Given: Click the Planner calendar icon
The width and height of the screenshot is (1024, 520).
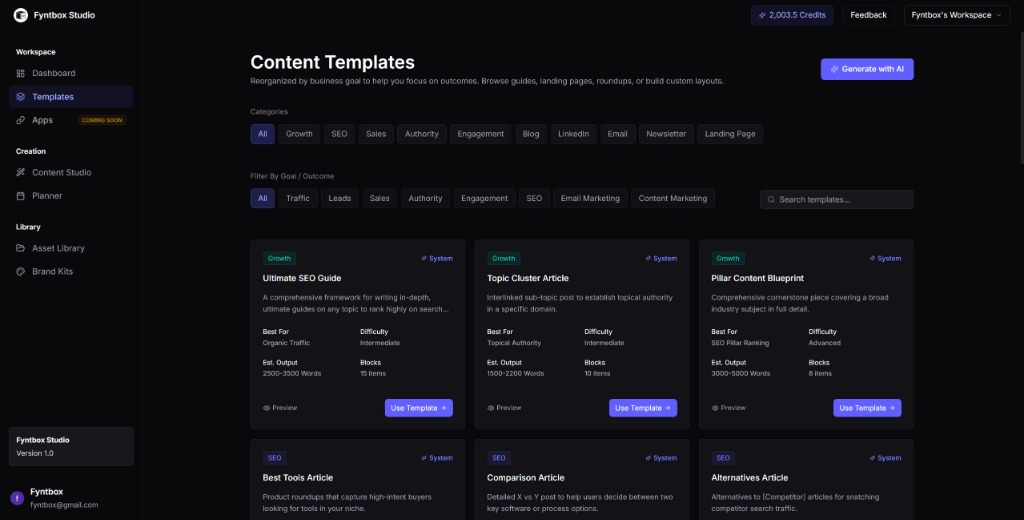Looking at the screenshot, I should (20, 196).
